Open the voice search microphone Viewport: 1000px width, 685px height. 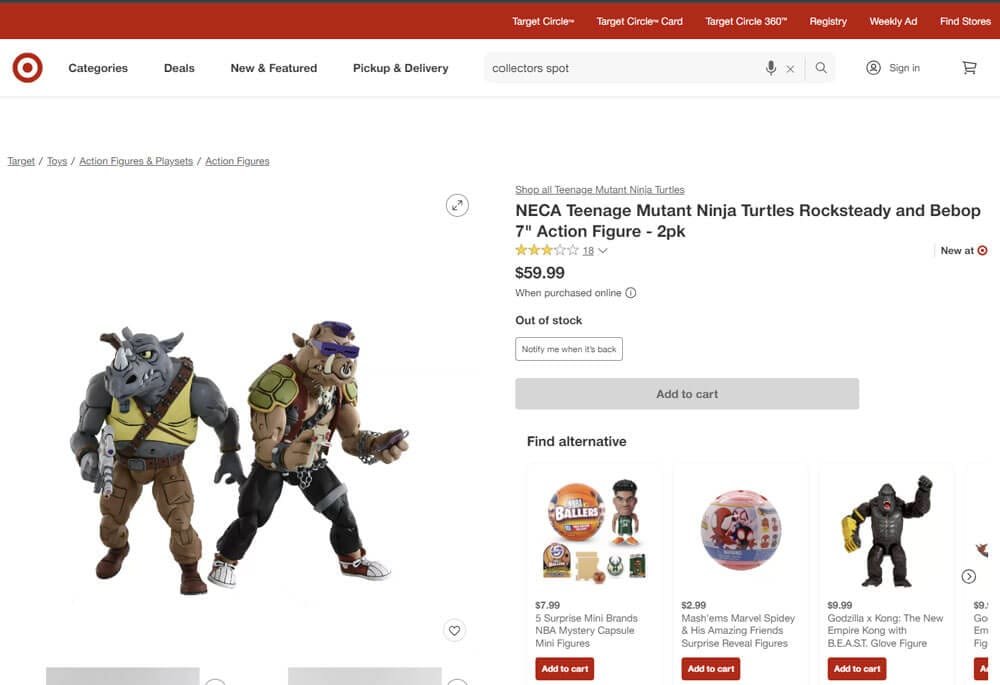tap(770, 67)
